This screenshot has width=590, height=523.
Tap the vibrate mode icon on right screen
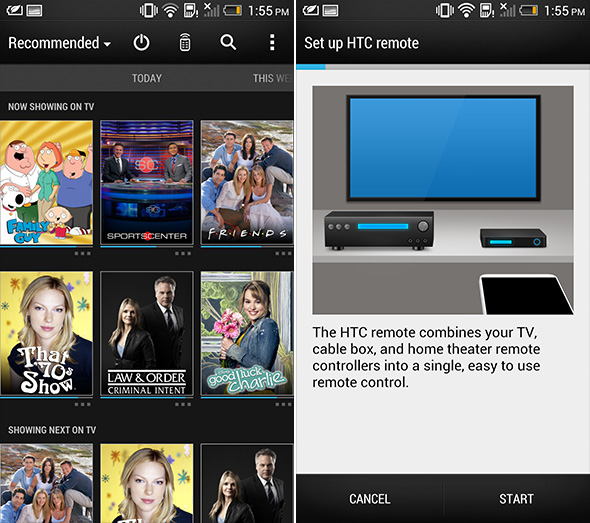(445, 11)
